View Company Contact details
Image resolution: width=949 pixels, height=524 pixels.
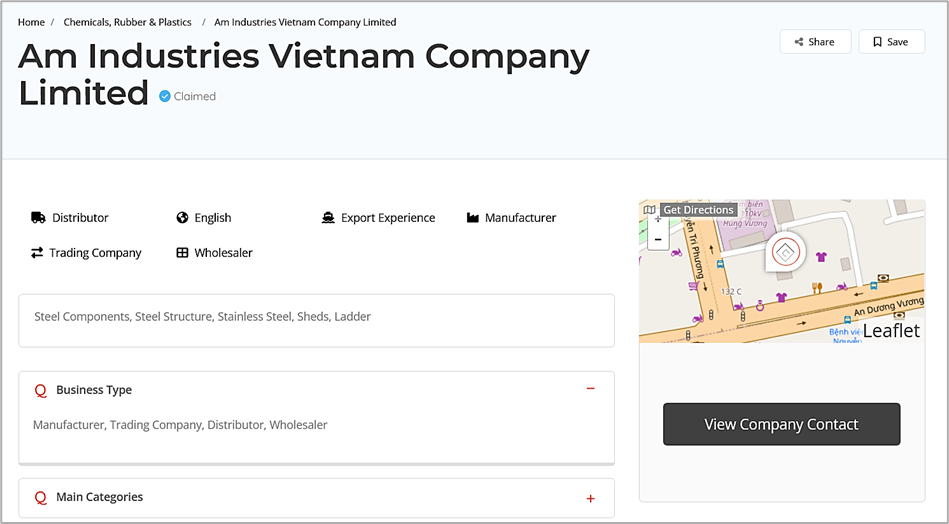tap(781, 424)
